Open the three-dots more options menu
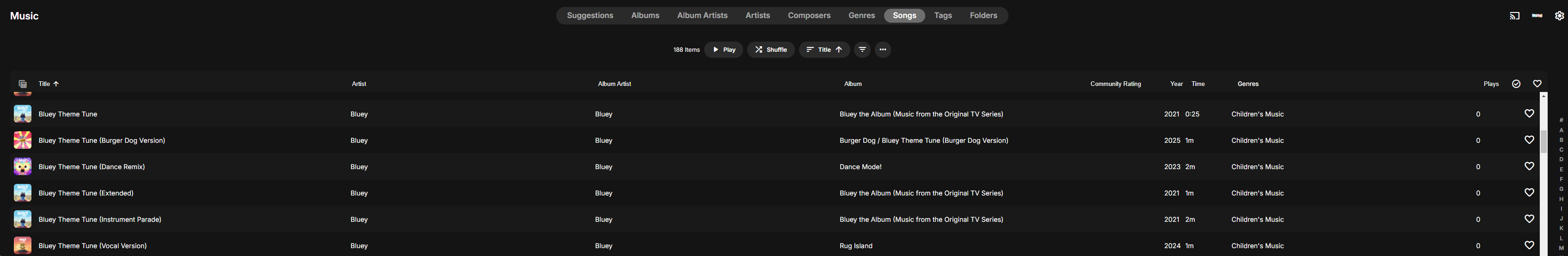Image resolution: width=1568 pixels, height=256 pixels. click(x=883, y=49)
